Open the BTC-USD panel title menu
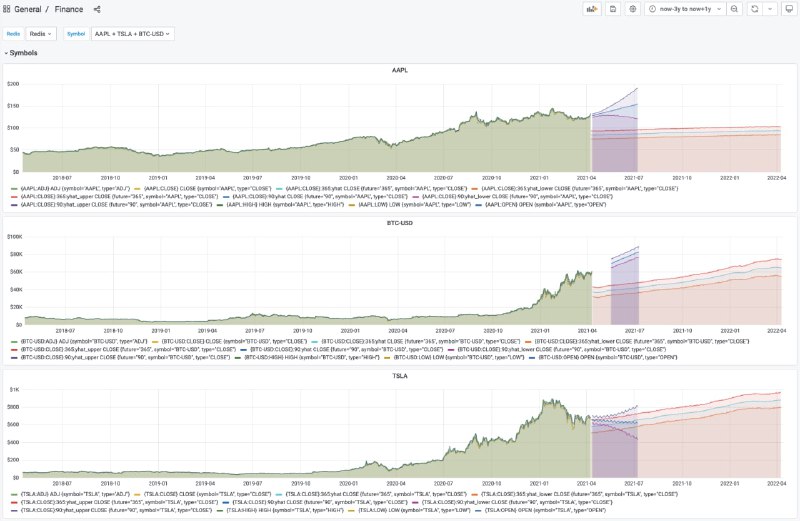Viewport: 800px width, 521px height. [399, 223]
